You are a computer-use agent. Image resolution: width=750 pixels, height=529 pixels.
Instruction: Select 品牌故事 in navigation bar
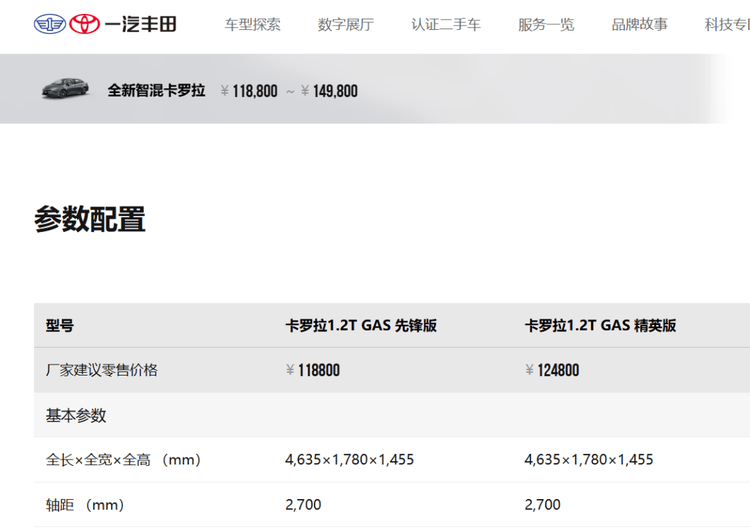640,24
